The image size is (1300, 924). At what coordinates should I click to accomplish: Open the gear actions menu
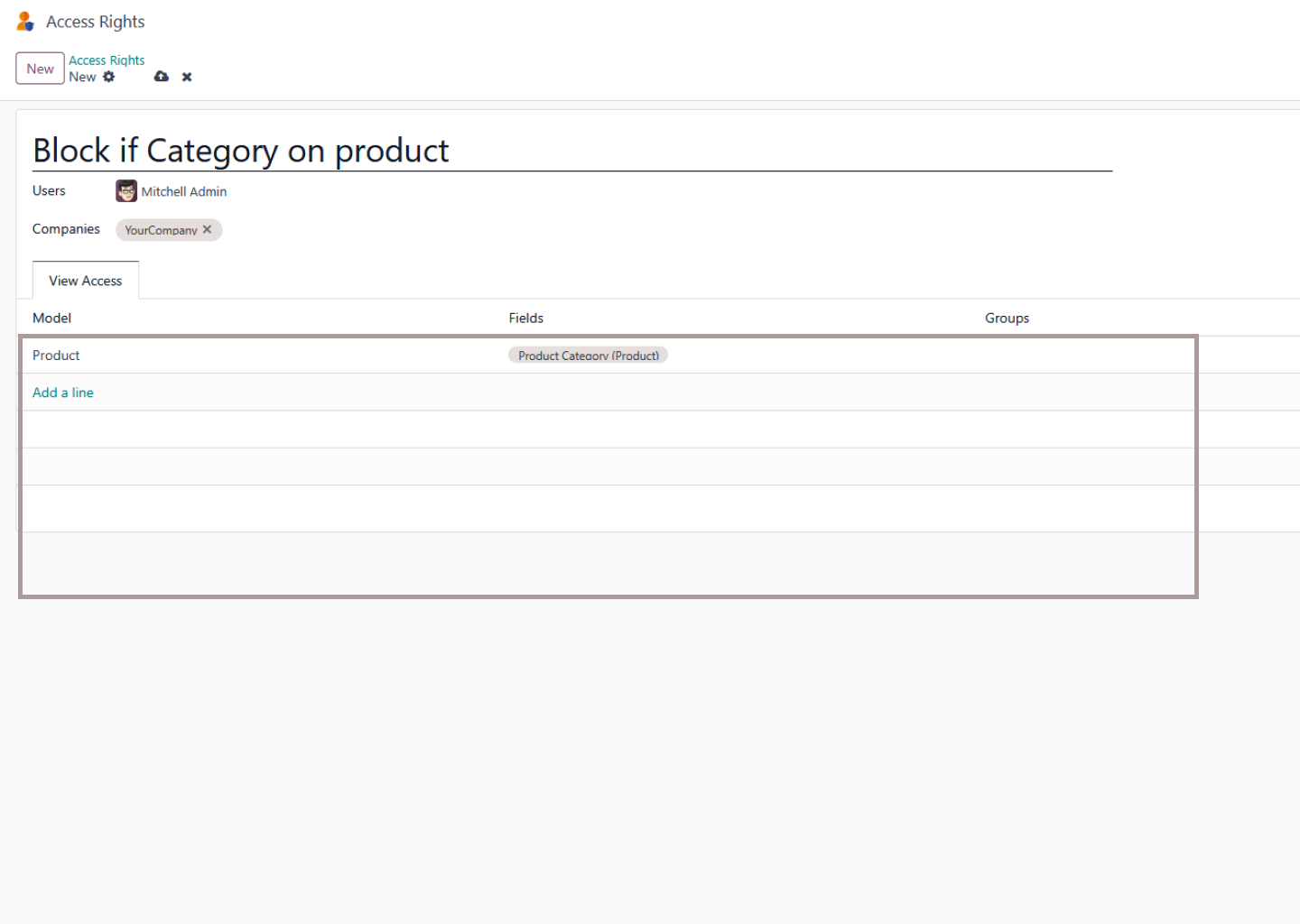tap(109, 77)
